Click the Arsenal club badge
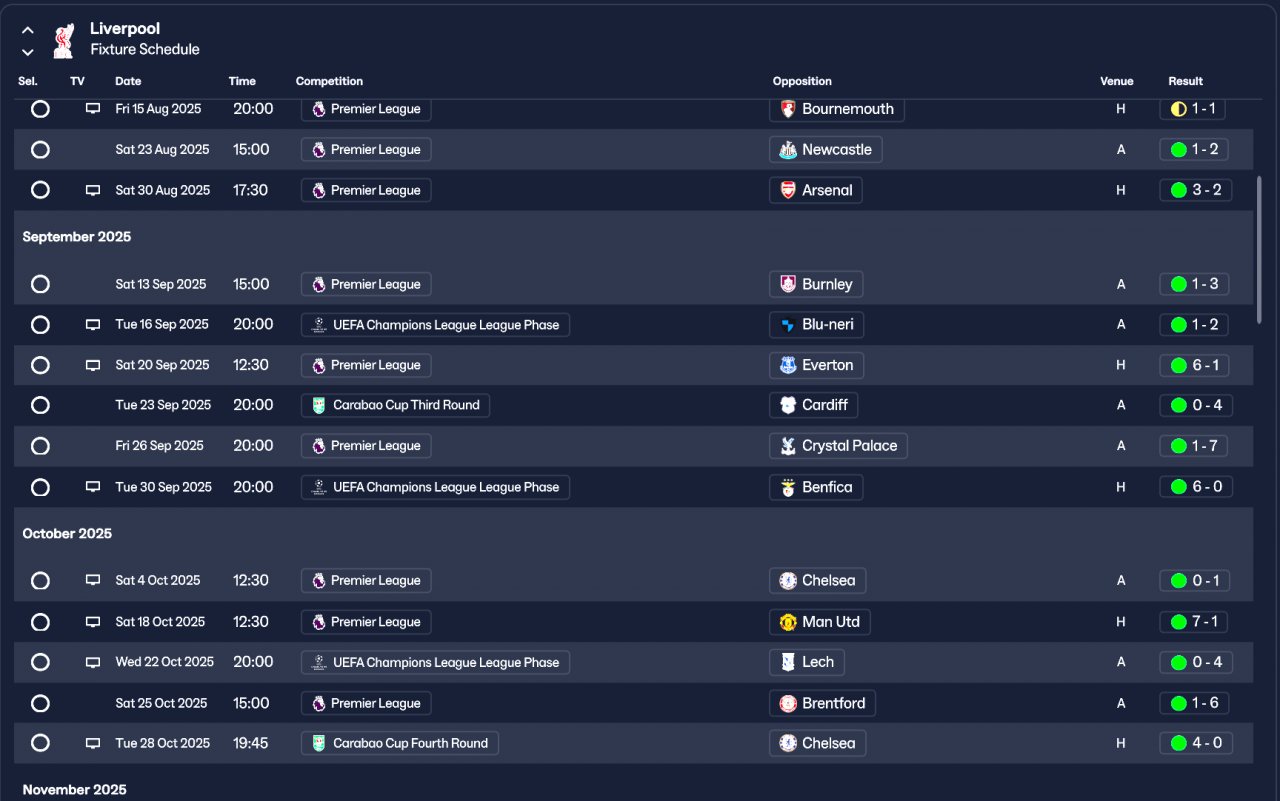 [788, 190]
